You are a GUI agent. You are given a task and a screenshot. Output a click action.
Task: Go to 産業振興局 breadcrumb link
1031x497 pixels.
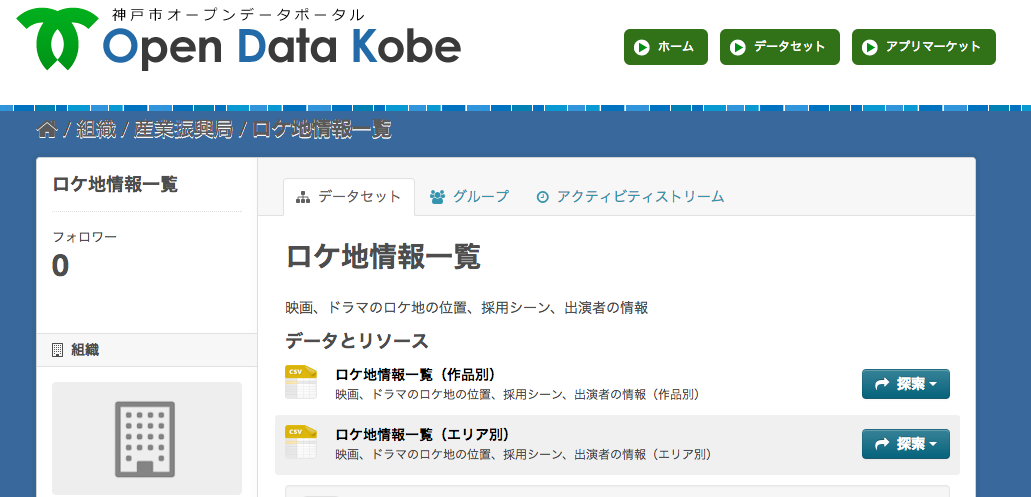(183, 130)
